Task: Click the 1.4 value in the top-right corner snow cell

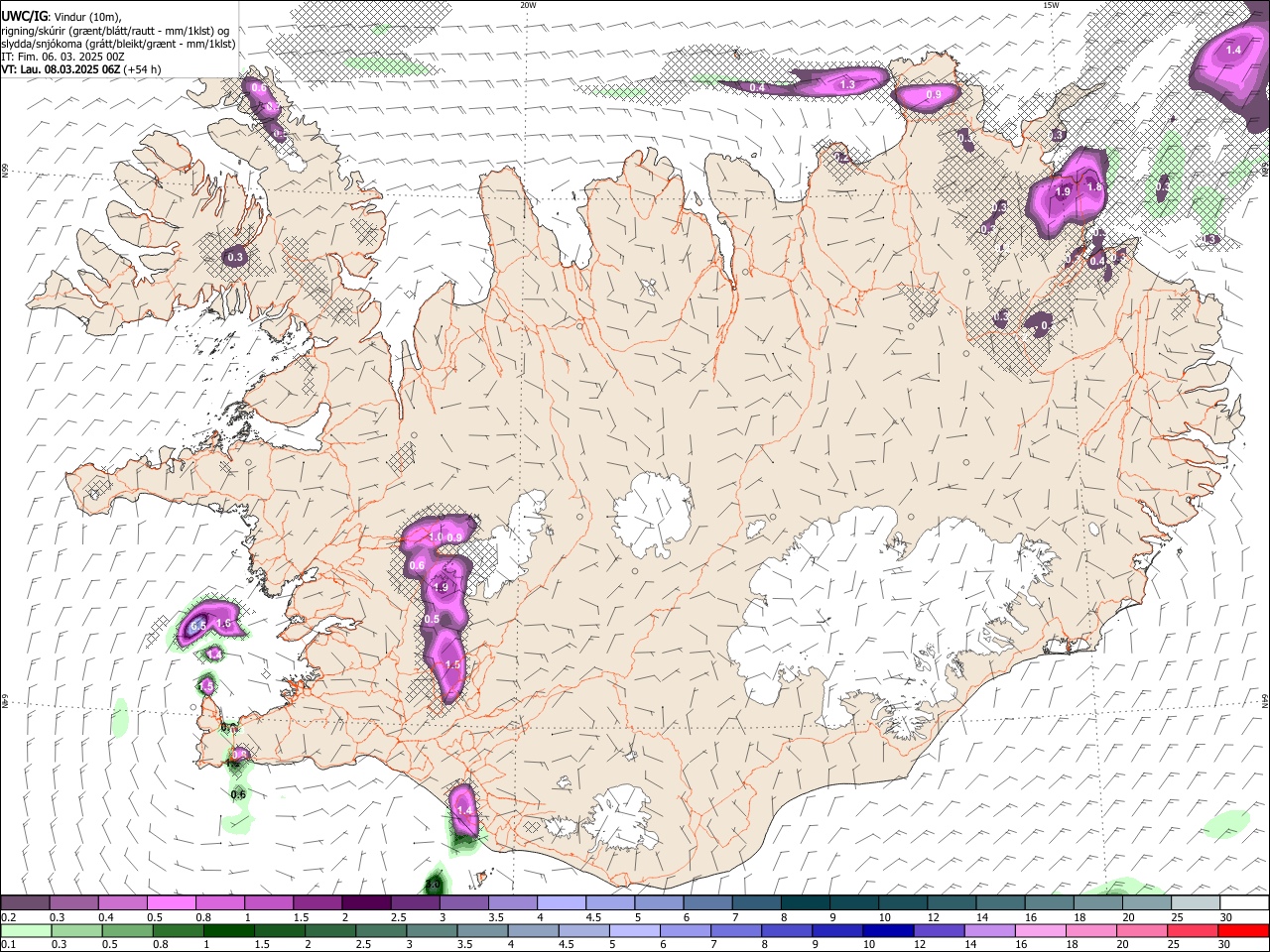Action: point(1233,49)
